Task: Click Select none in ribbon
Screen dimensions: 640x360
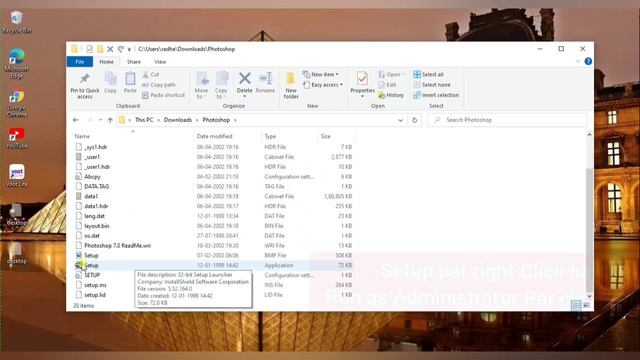Action: 432,85
